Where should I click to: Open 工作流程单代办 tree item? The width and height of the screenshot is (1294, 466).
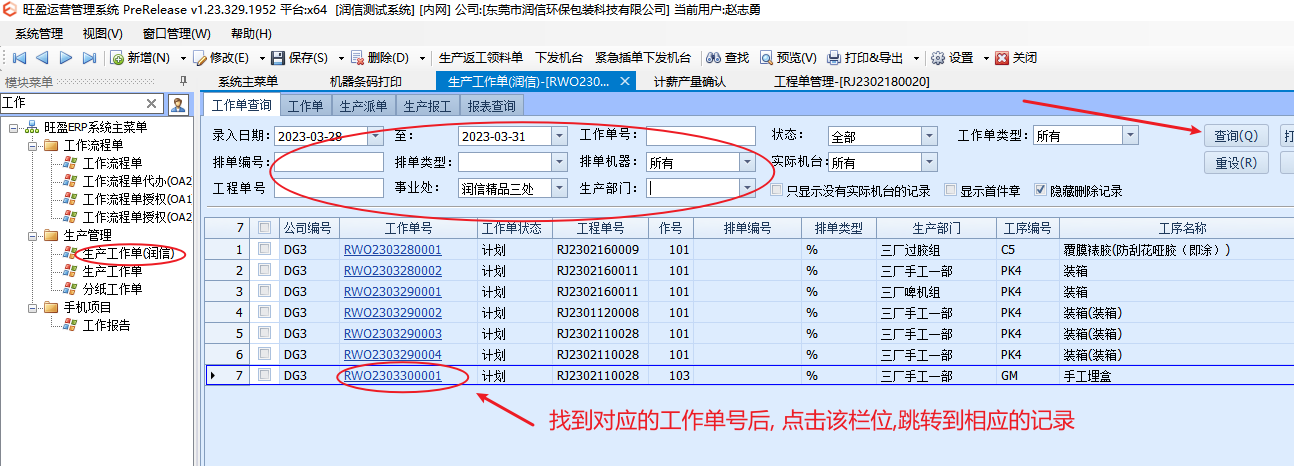click(136, 181)
